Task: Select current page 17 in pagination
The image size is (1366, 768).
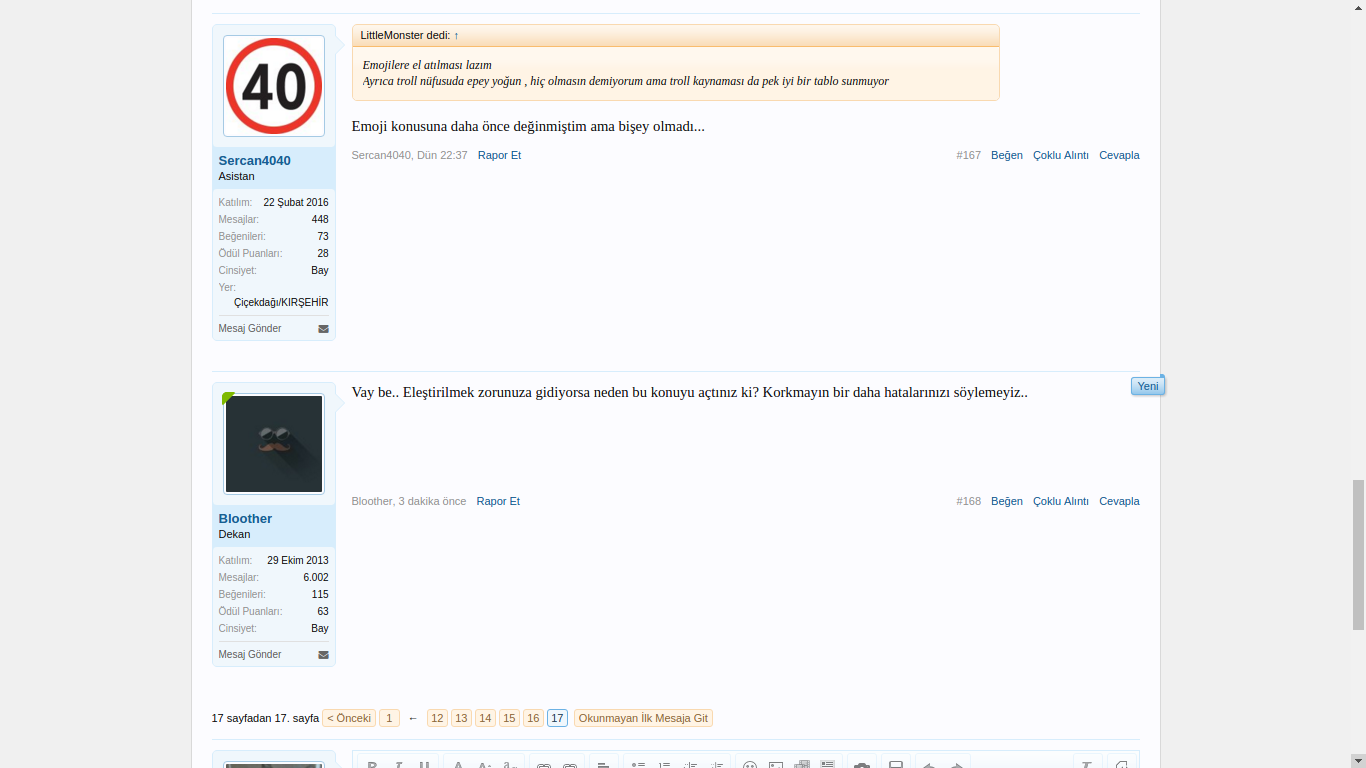Action: click(x=557, y=718)
